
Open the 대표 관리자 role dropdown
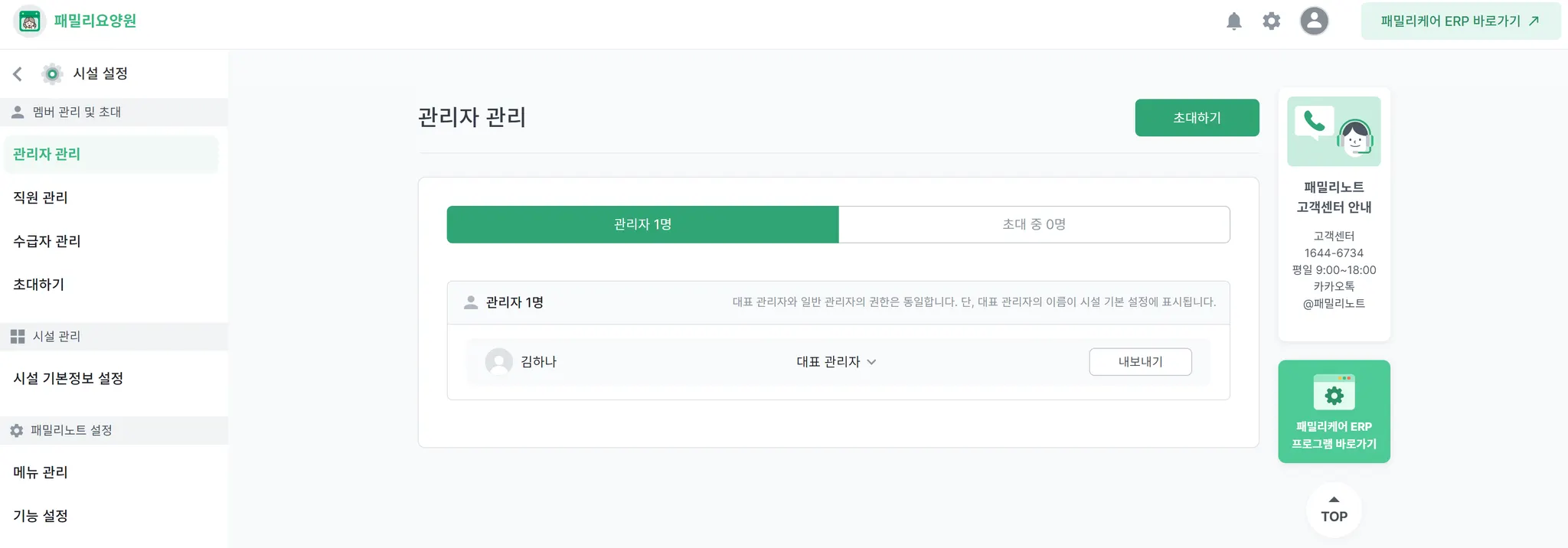(835, 362)
